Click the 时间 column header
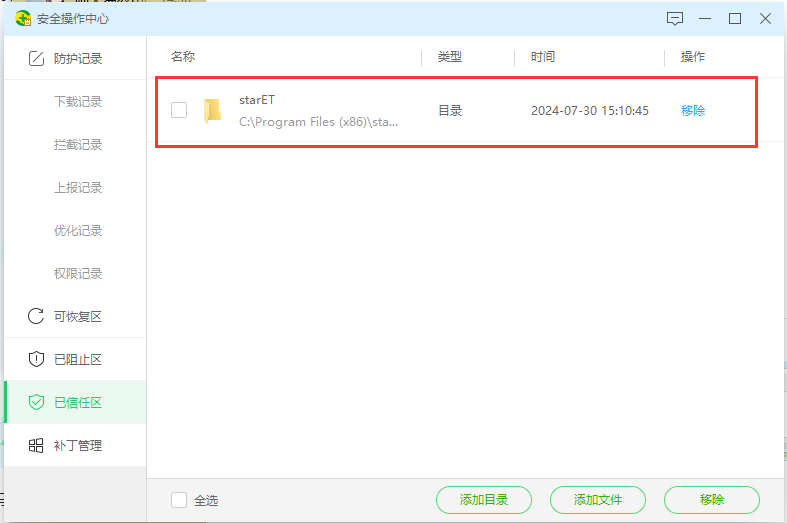Viewport: 787px width, 523px height. [543, 57]
